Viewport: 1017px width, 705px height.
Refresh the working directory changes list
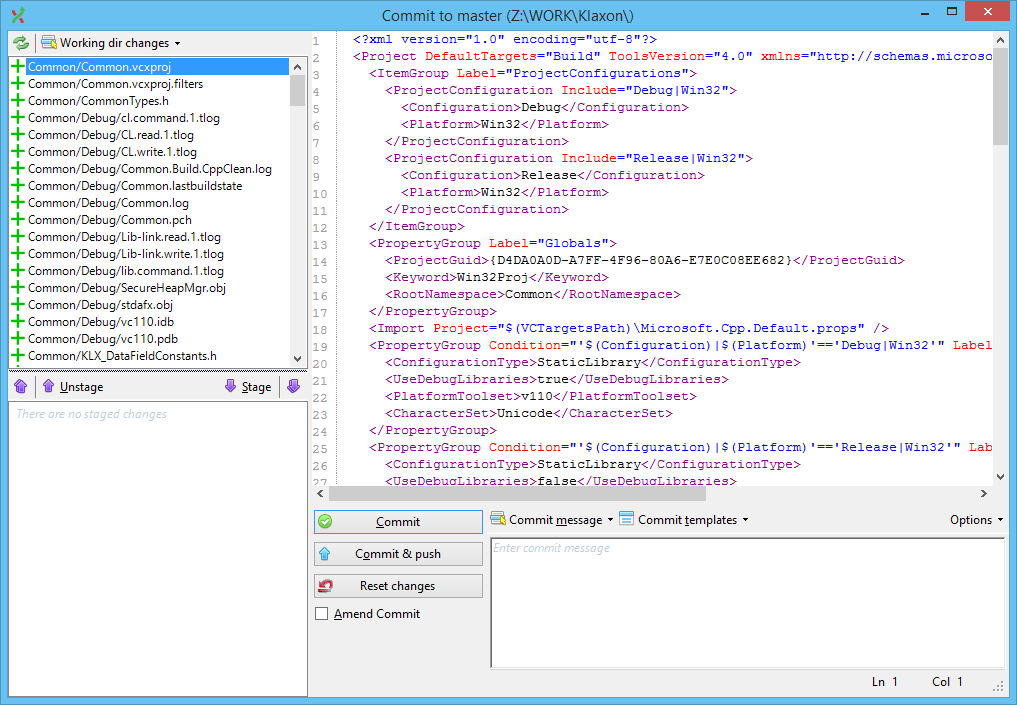21,43
